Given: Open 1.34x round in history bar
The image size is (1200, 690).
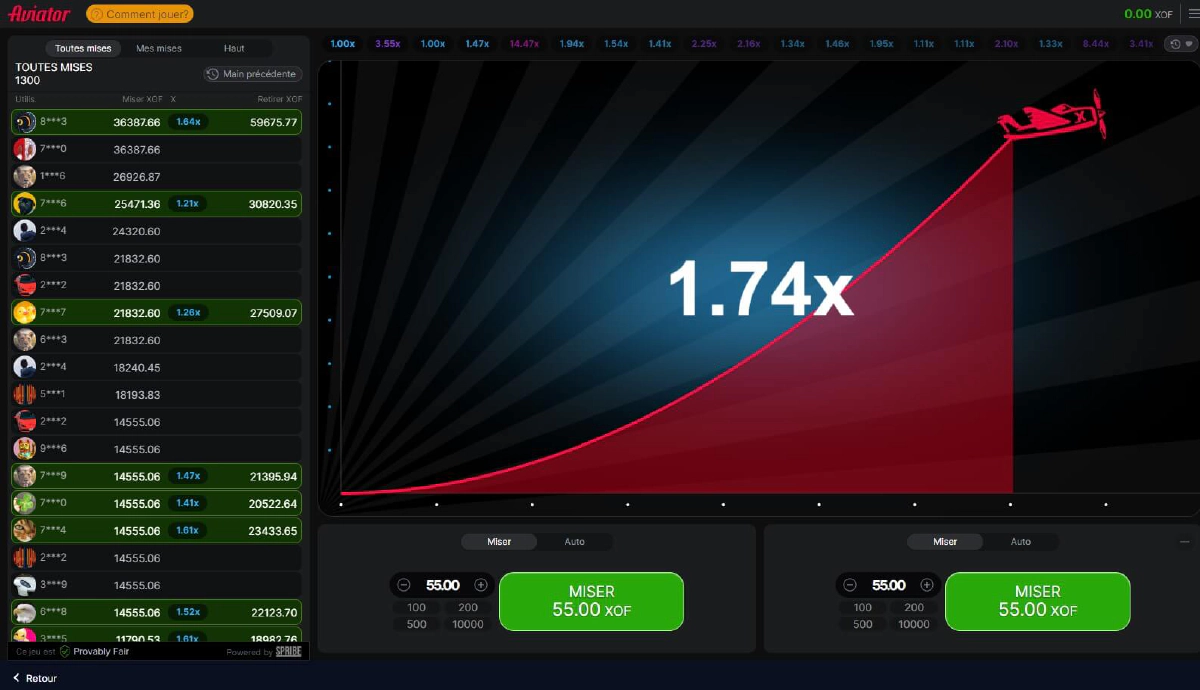Looking at the screenshot, I should pos(793,44).
